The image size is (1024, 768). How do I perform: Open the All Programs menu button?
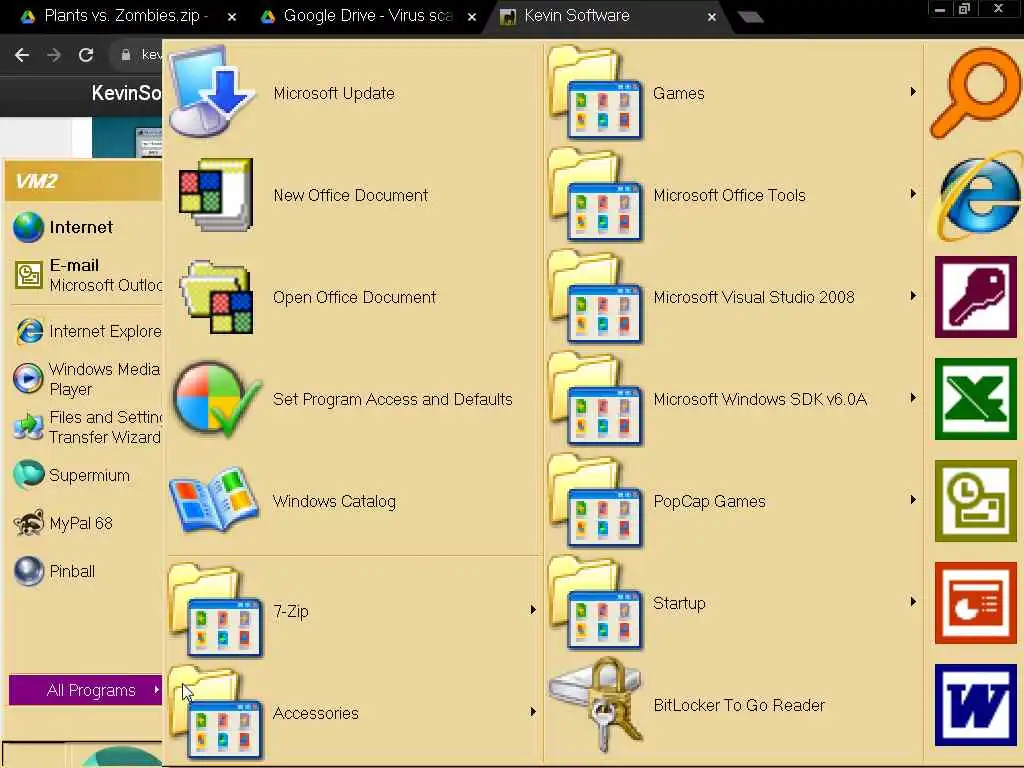coord(86,690)
